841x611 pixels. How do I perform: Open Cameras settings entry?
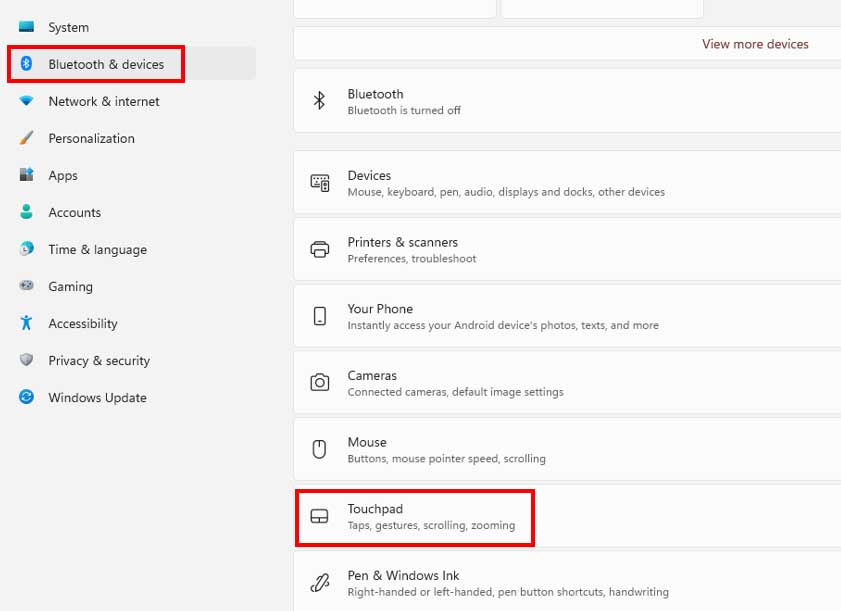(567, 382)
